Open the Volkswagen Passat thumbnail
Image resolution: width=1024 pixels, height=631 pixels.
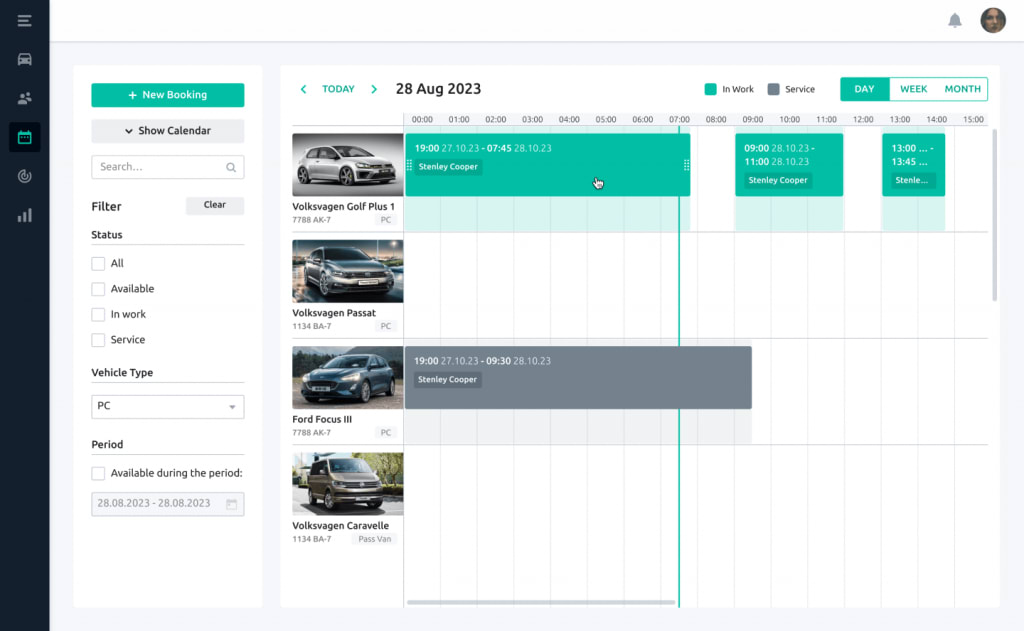point(347,271)
